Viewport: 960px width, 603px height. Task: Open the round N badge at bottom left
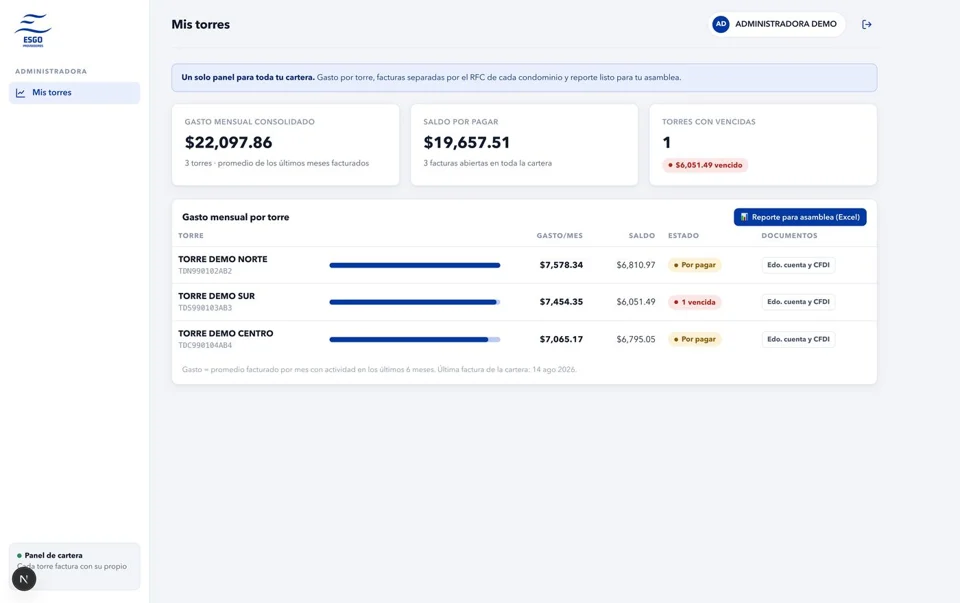click(24, 579)
